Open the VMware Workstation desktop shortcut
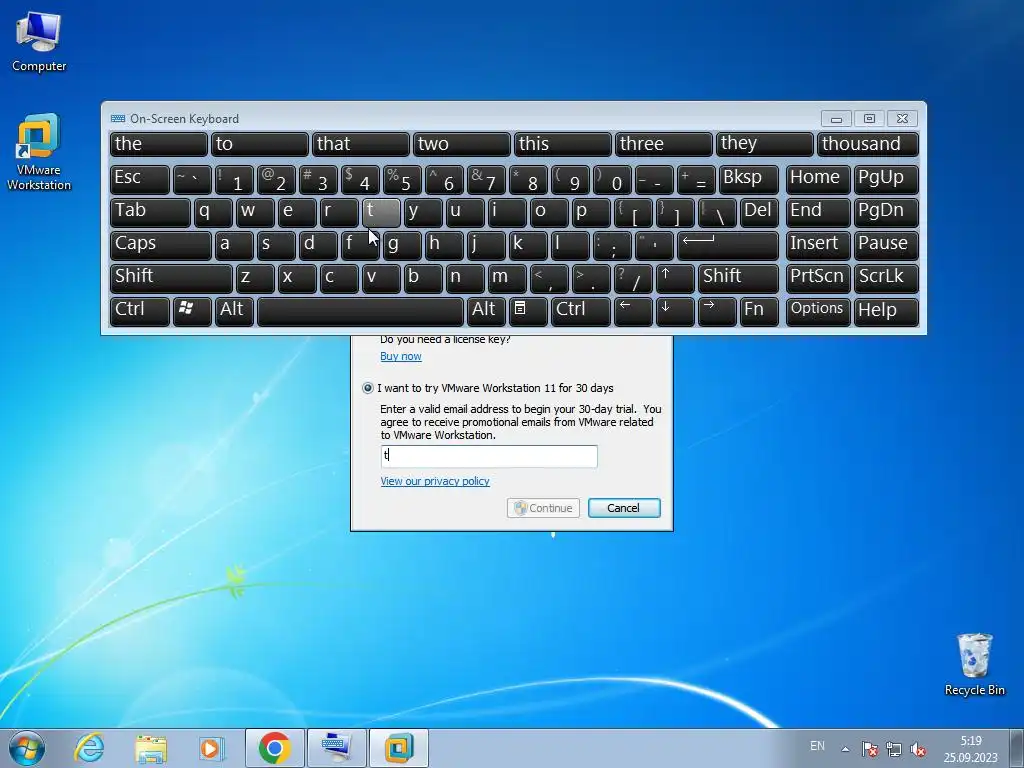Viewport: 1024px width, 768px height. pyautogui.click(x=39, y=152)
